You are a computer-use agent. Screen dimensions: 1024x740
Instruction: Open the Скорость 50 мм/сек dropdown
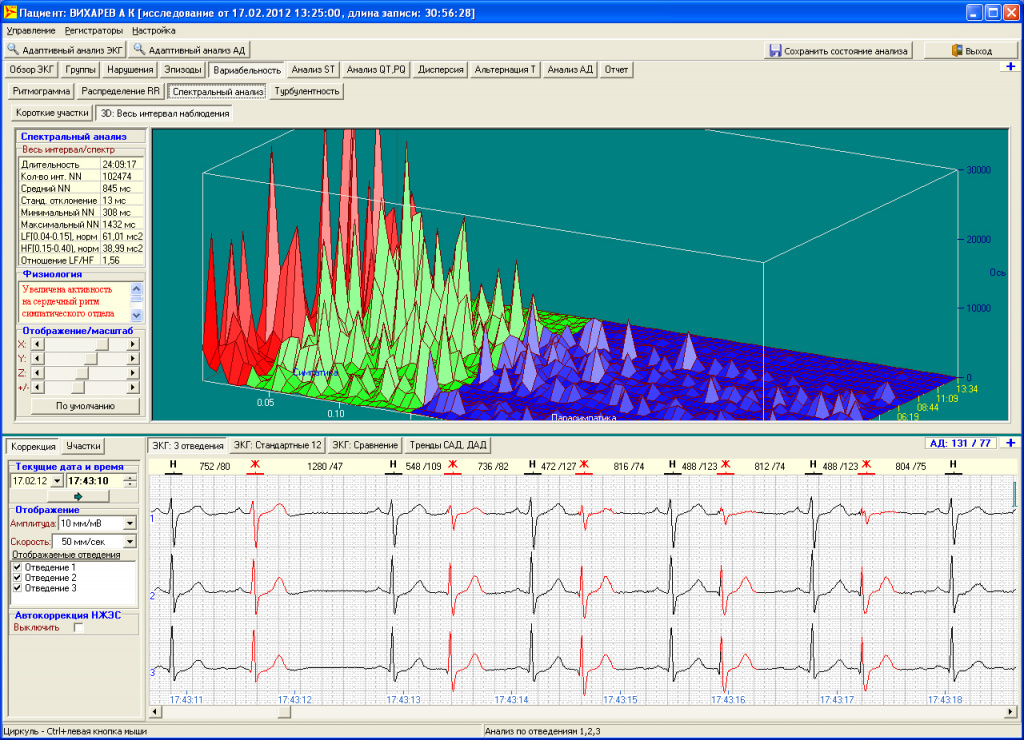point(130,541)
